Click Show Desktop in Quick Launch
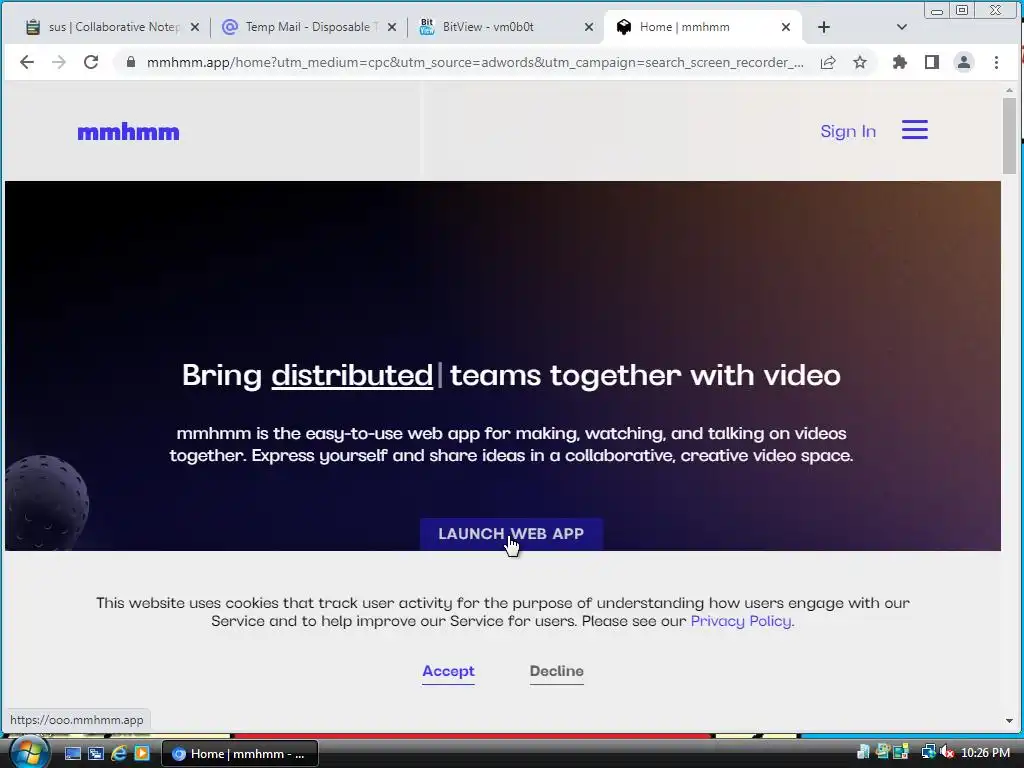Image resolution: width=1024 pixels, height=768 pixels. (72, 754)
